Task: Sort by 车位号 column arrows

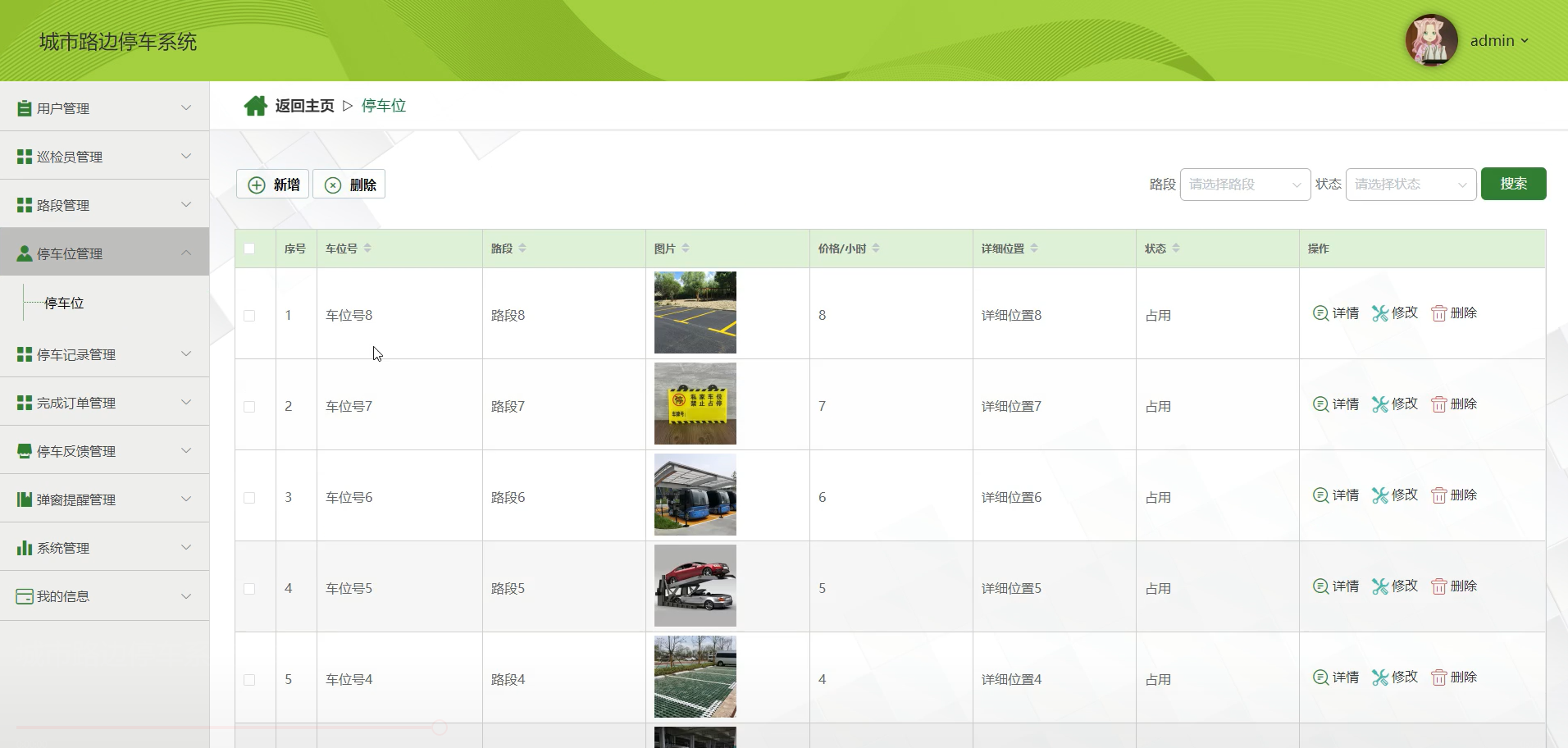Action: [x=367, y=249]
